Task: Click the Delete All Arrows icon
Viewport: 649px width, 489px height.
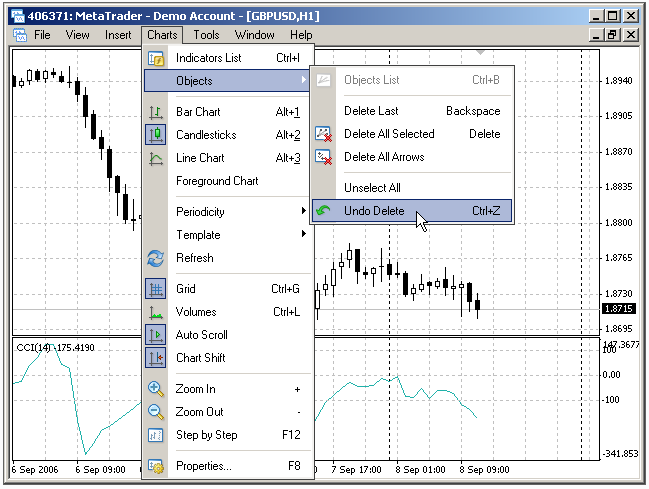Action: click(x=323, y=157)
